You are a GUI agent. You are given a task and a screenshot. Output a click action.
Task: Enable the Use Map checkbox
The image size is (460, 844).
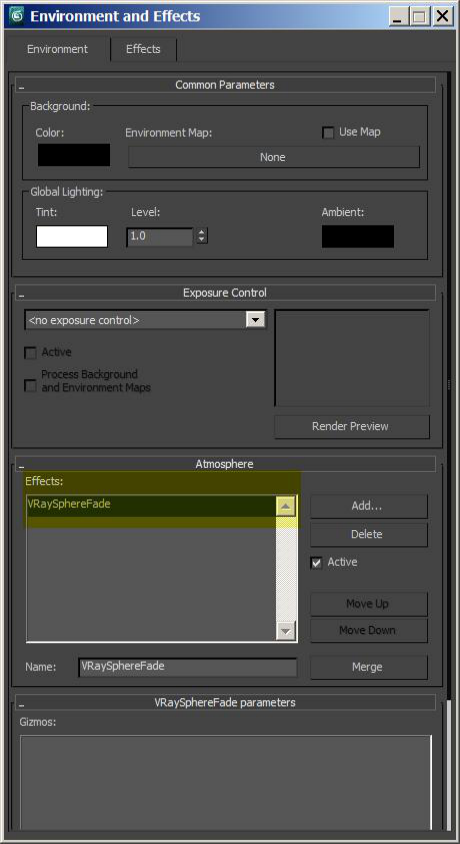pyautogui.click(x=328, y=132)
